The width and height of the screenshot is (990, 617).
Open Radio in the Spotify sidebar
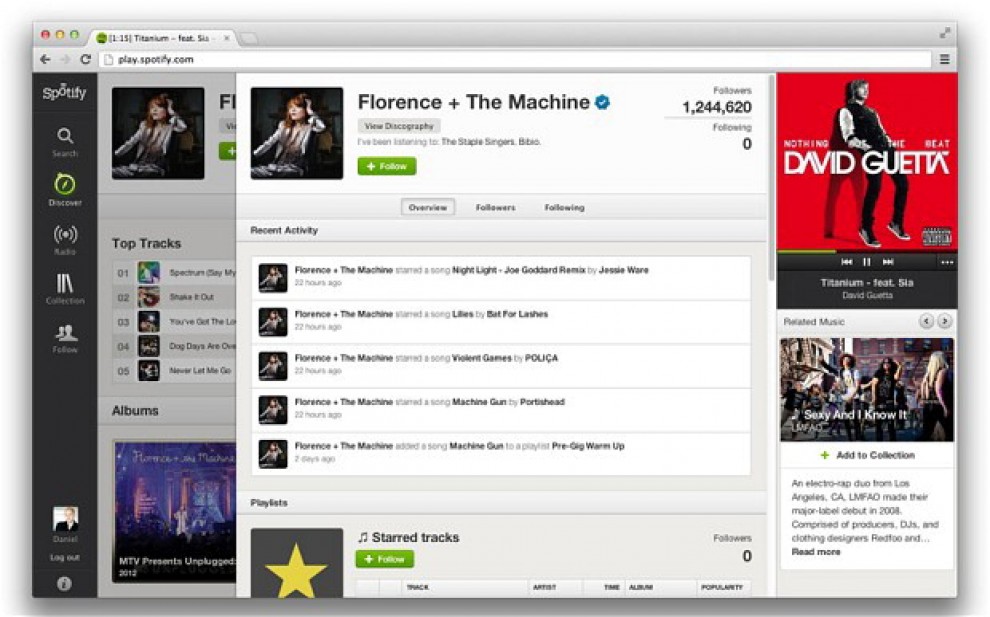(65, 240)
